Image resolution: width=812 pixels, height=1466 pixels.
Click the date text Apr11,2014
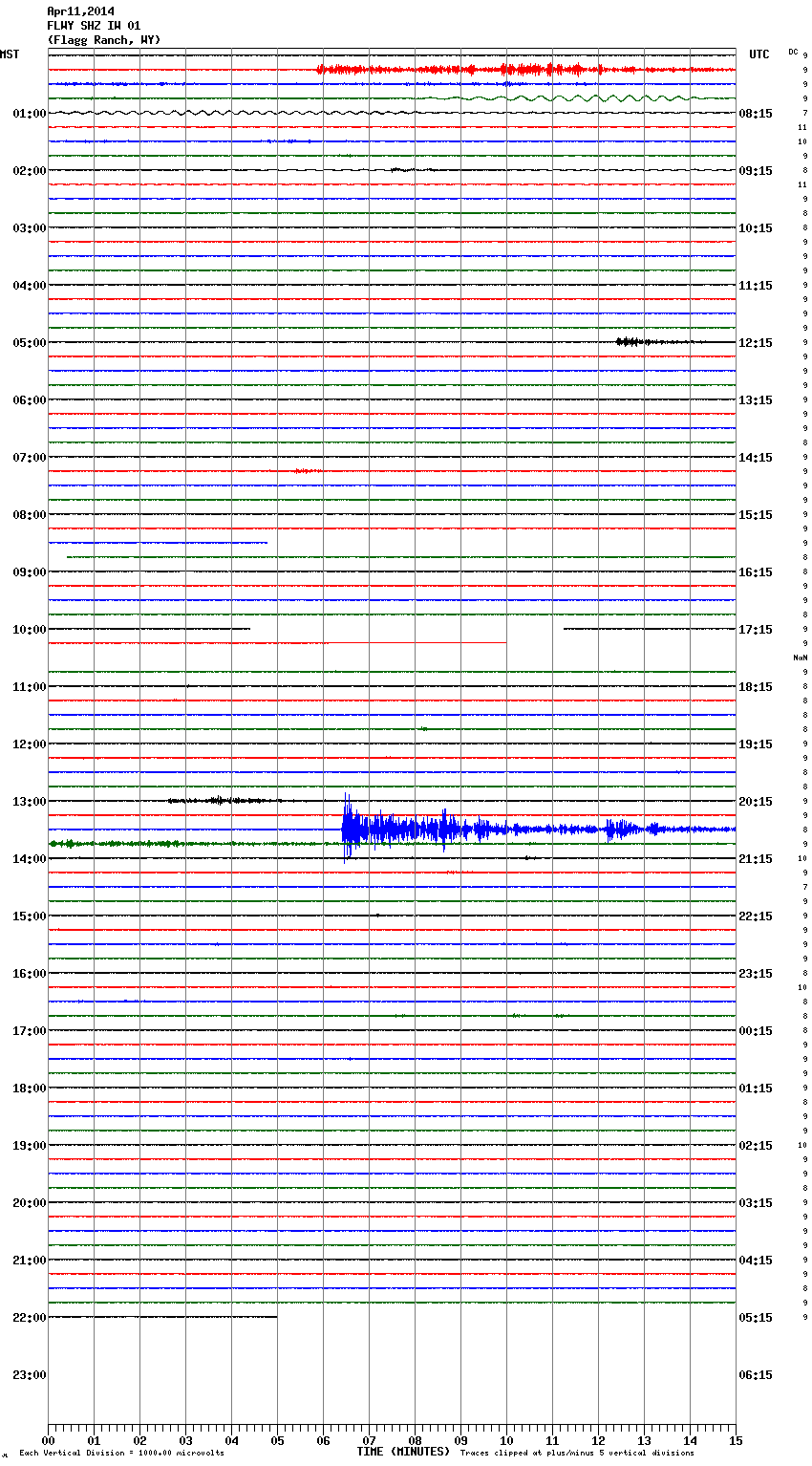click(x=80, y=11)
